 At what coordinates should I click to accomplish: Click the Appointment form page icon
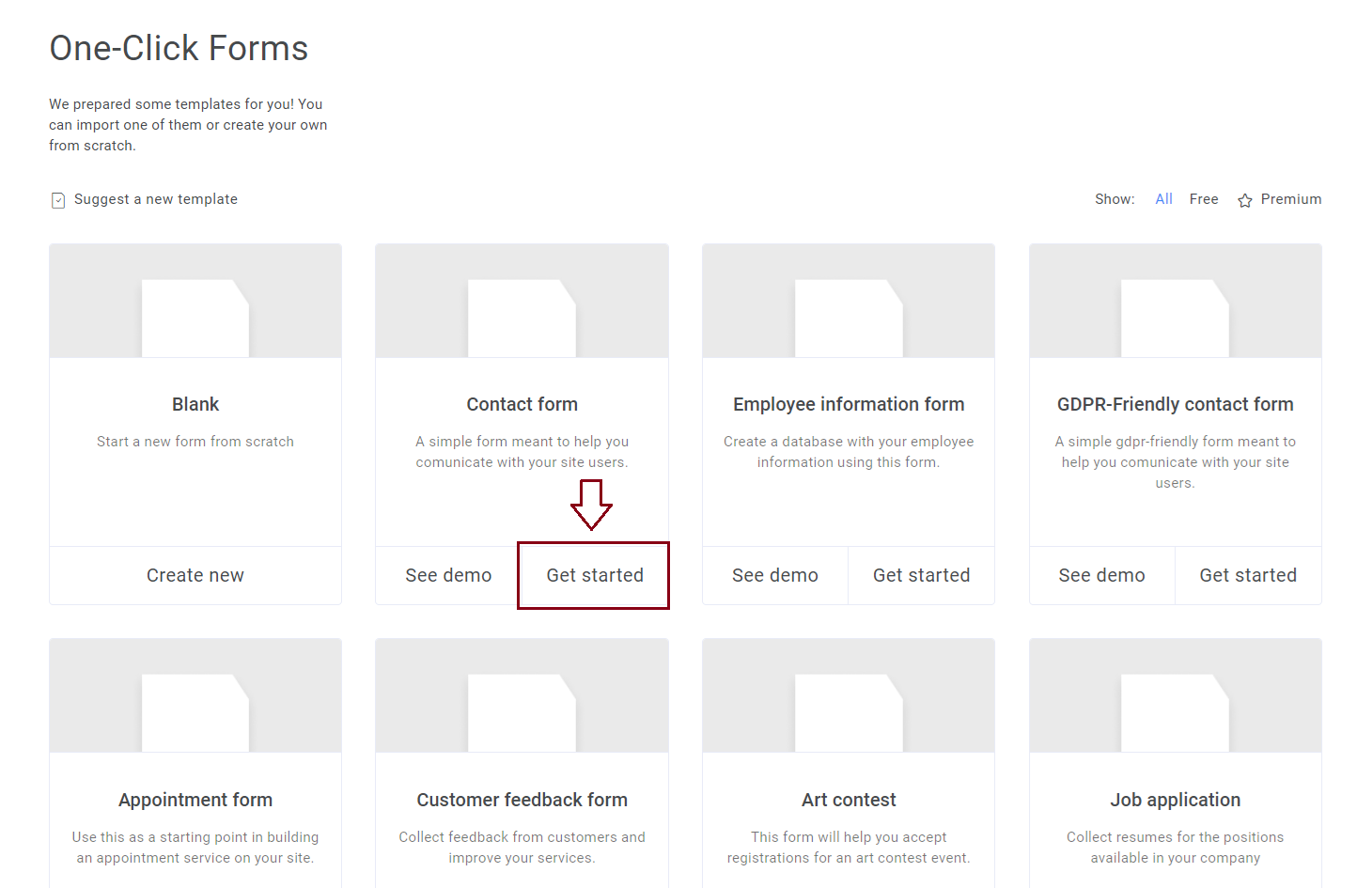click(195, 712)
